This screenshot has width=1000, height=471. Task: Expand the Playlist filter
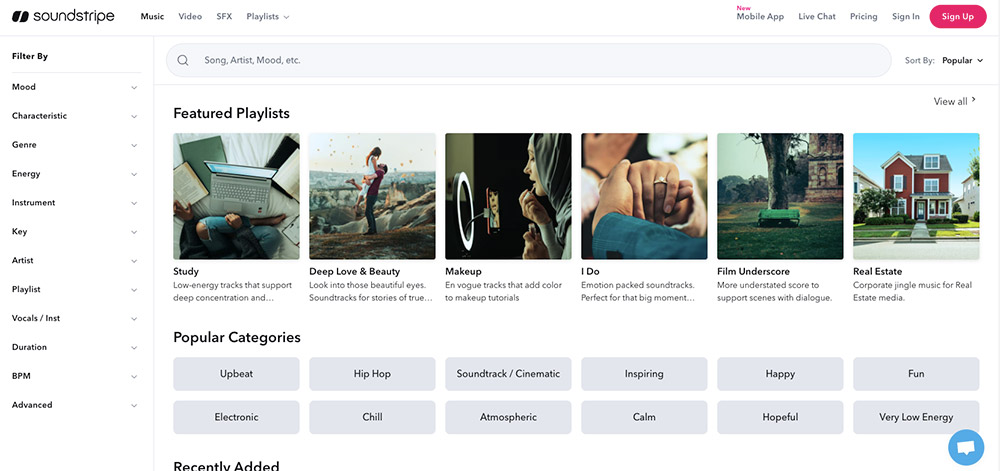pos(75,289)
